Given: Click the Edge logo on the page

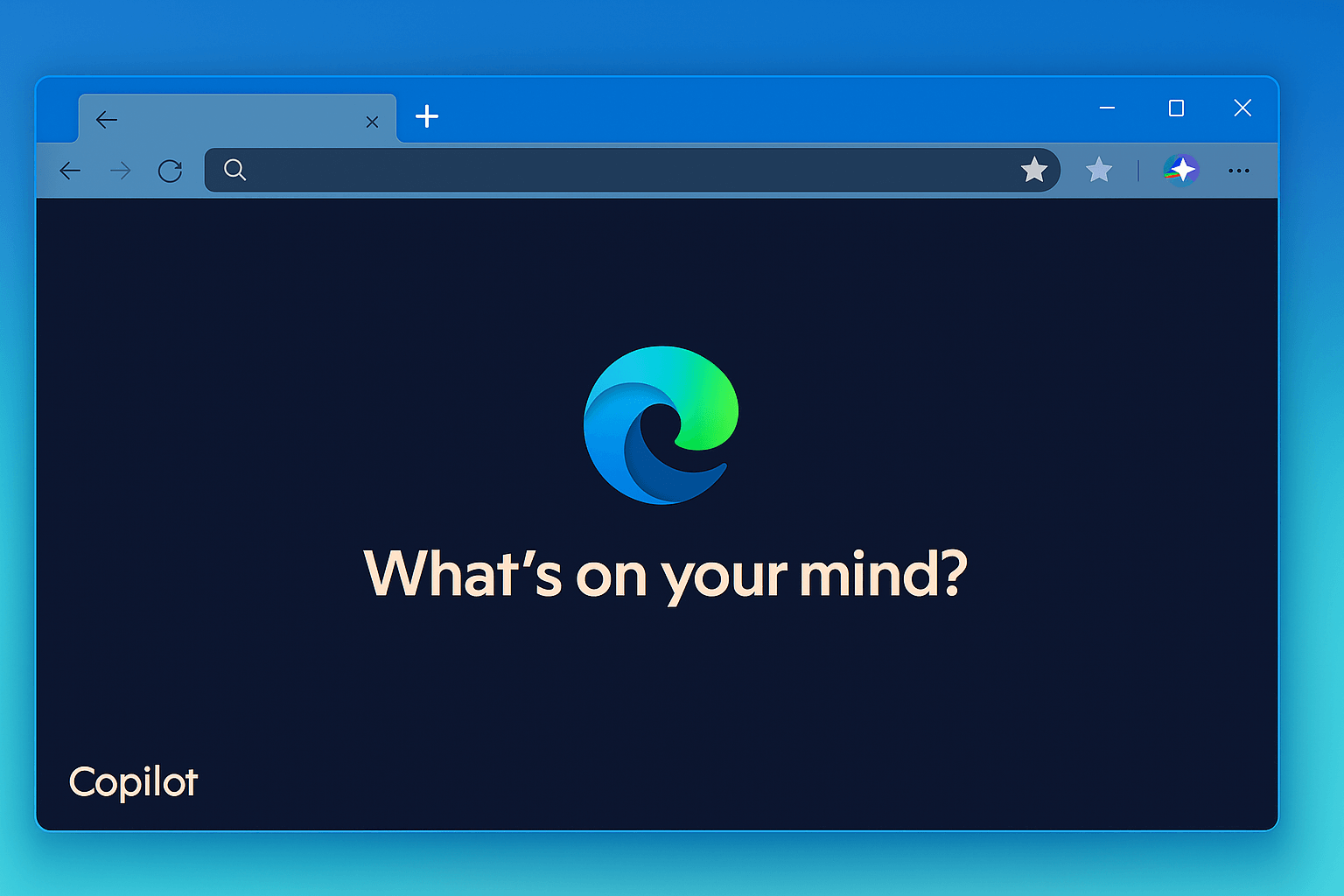Looking at the screenshot, I should tap(662, 425).
